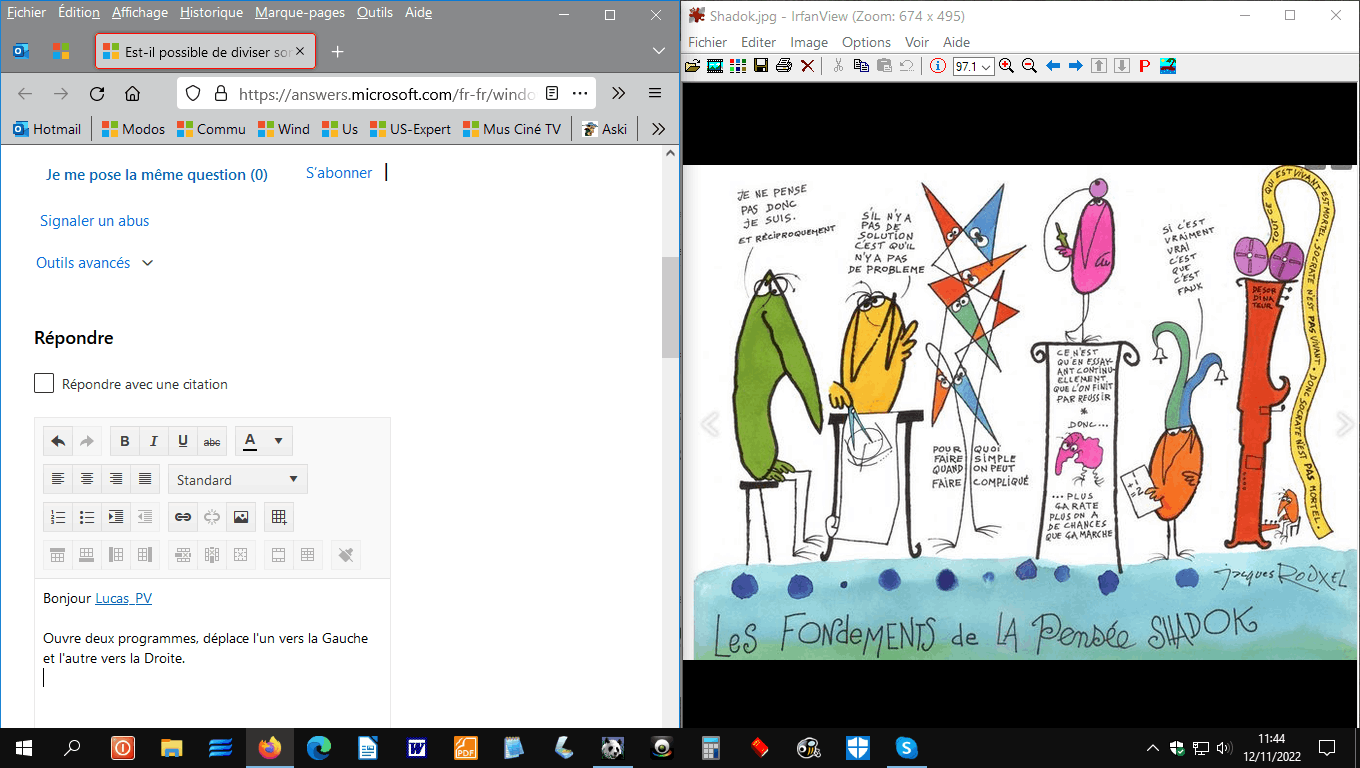Show image information in IrfanView
The height and width of the screenshot is (768, 1360).
[x=937, y=66]
